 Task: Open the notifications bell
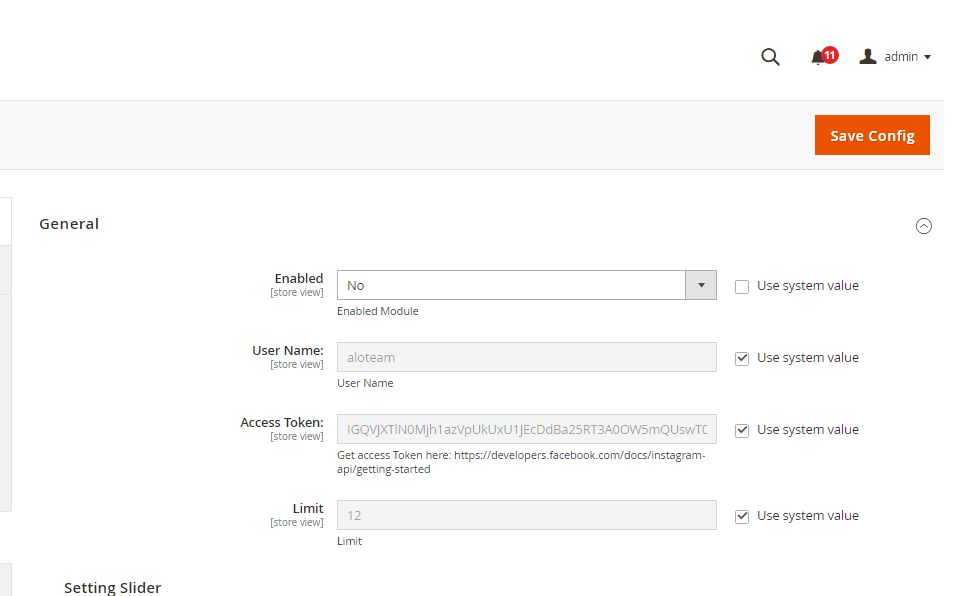(818, 58)
